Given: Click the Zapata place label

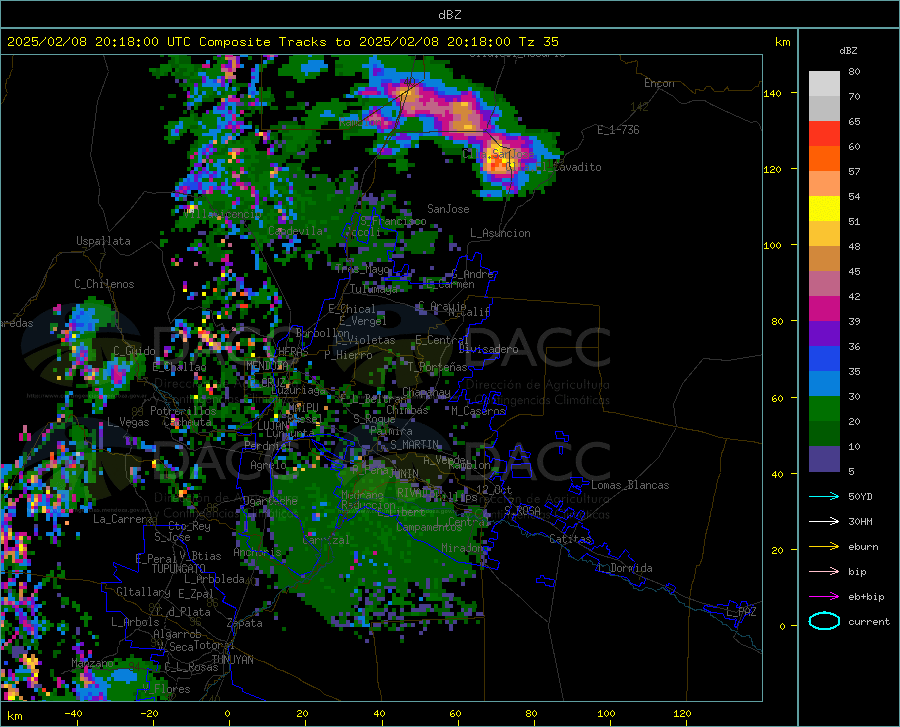Looking at the screenshot, I should tap(245, 623).
